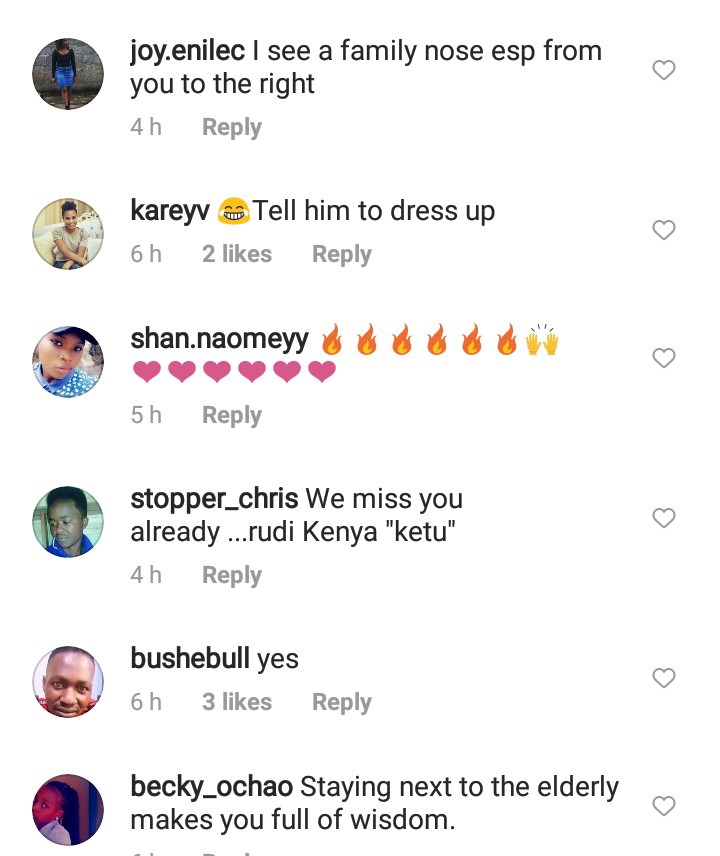Like joy.enilec's comment with heart icon
The width and height of the screenshot is (720, 856).
664,70
